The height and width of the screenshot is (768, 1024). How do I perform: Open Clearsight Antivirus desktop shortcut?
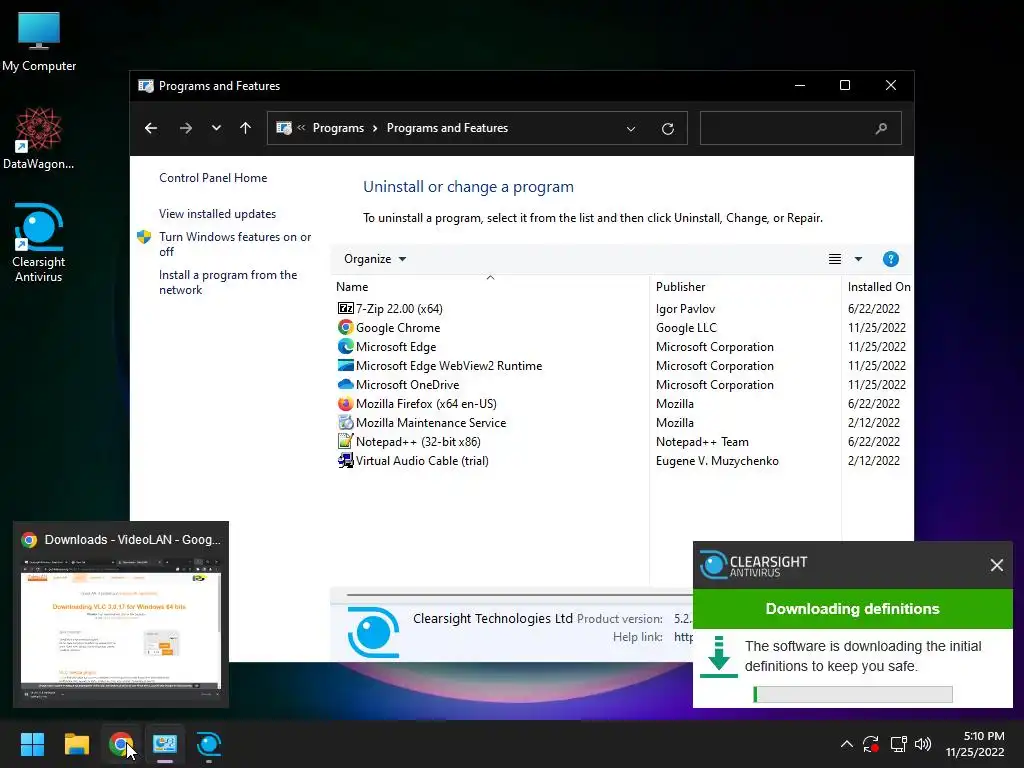pos(39,243)
